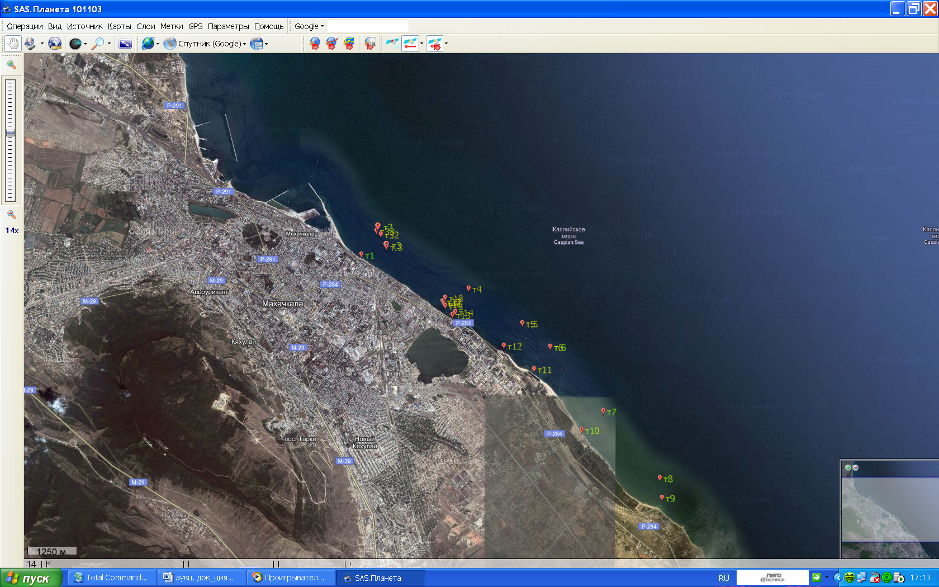Open the Помощь menu

pyautogui.click(x=269, y=26)
